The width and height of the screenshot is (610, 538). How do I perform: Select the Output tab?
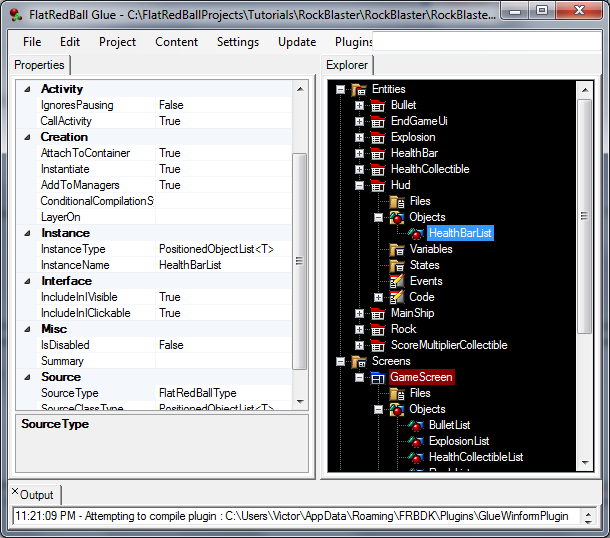click(37, 495)
